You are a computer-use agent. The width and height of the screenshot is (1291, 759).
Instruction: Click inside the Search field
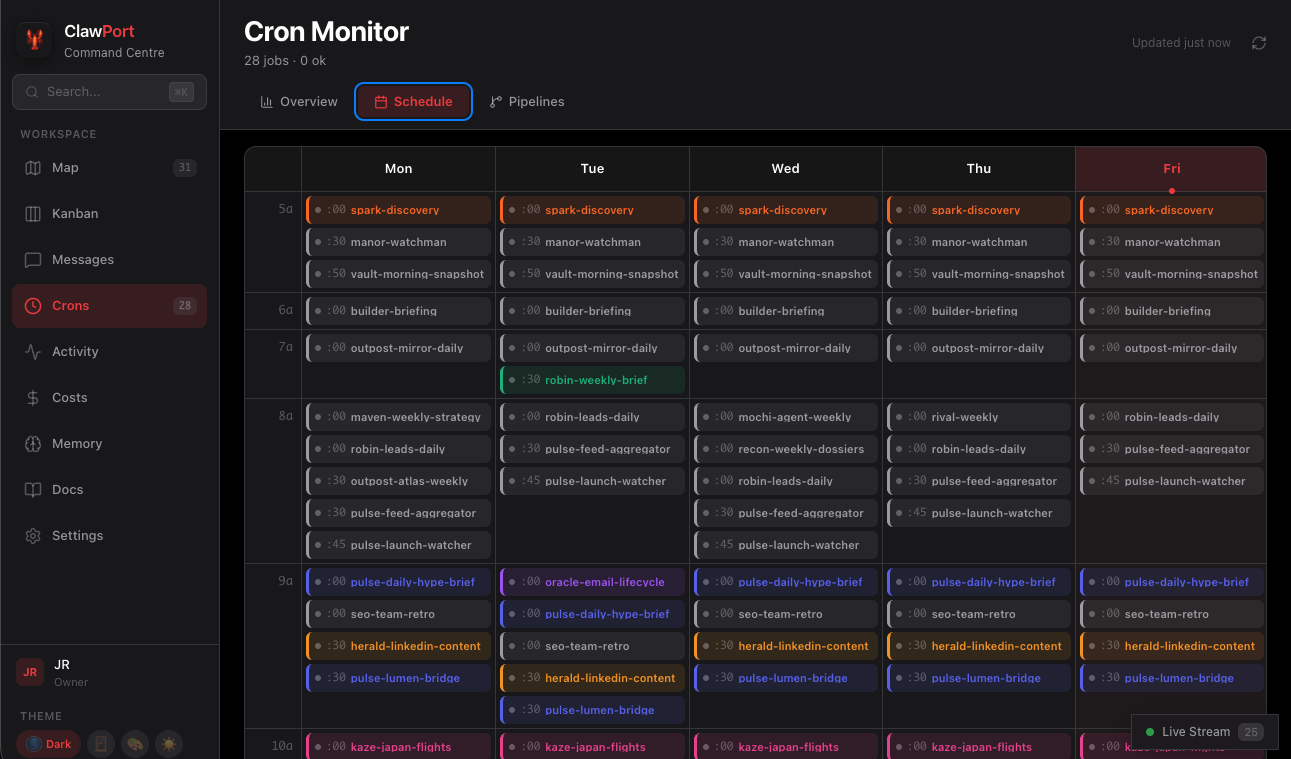[x=110, y=92]
